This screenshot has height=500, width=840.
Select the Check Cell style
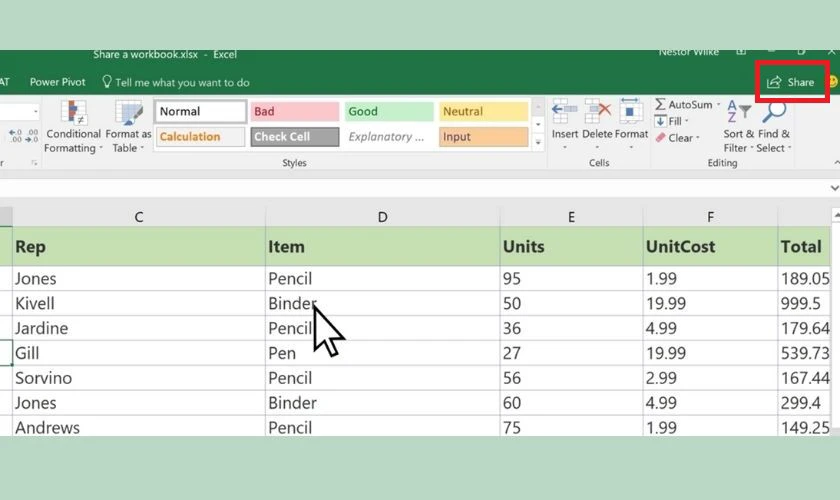[293, 137]
